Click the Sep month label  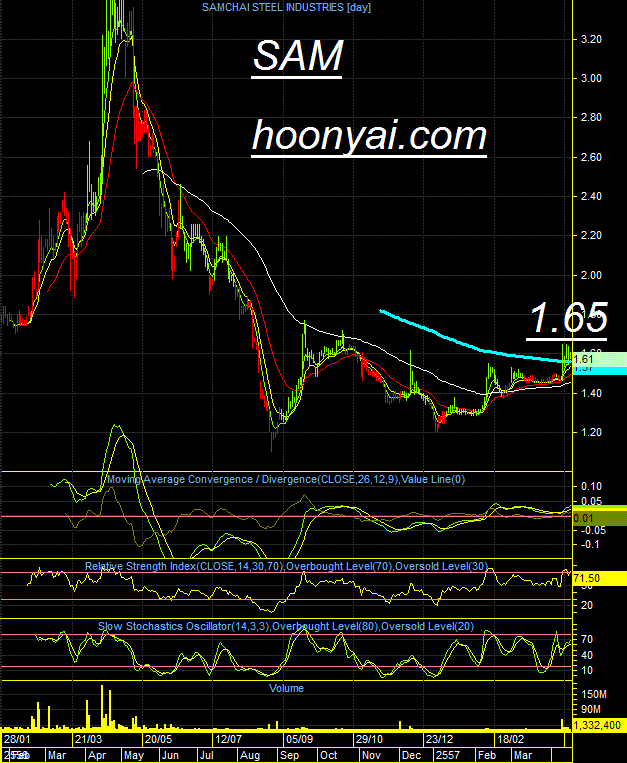click(289, 756)
